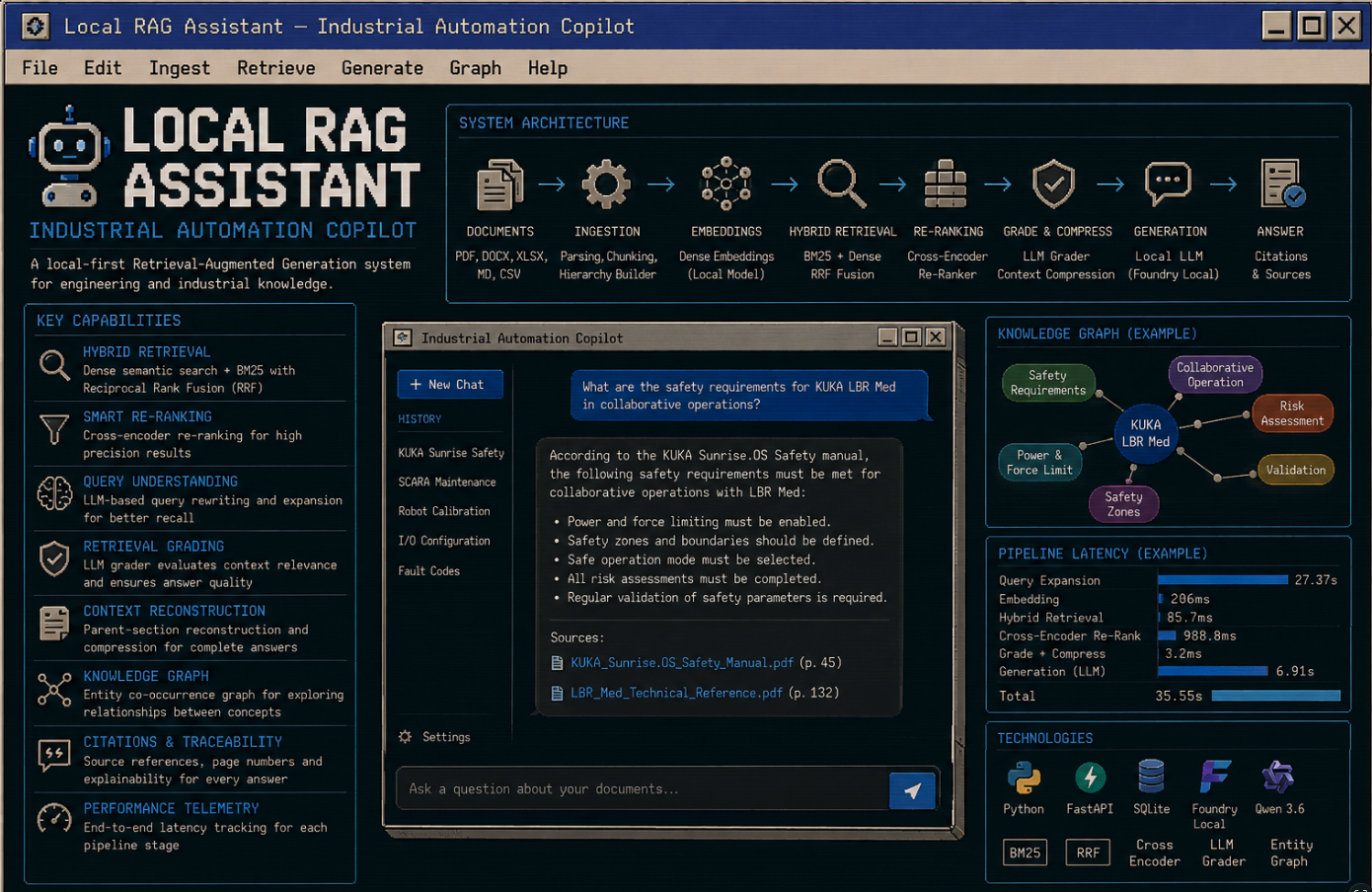Click the icon in the chat window title bar
The height and width of the screenshot is (892, 1372).
click(403, 337)
